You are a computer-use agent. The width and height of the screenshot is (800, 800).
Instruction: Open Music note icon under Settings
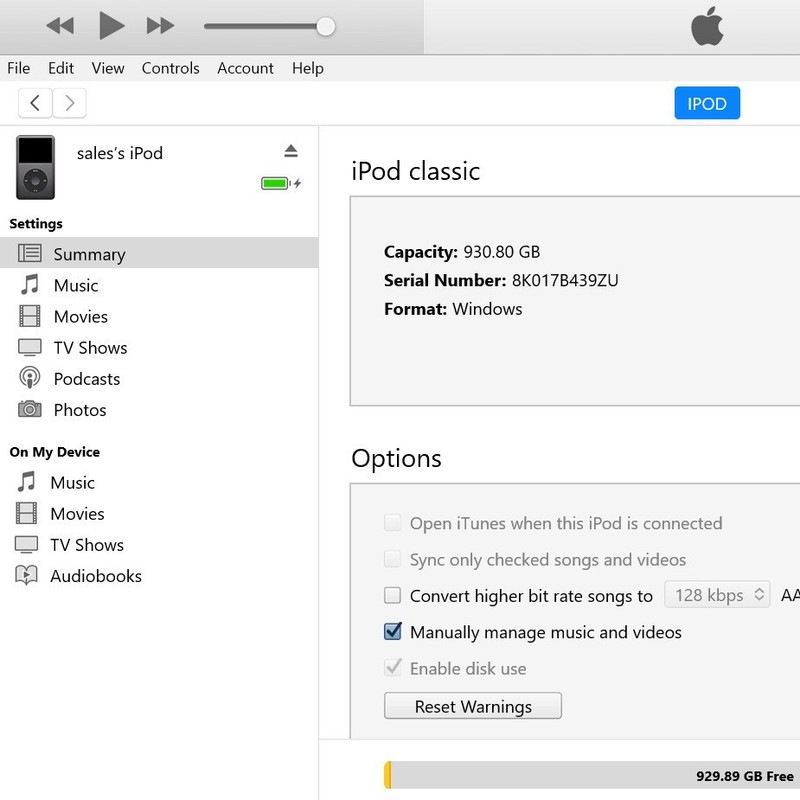click(30, 284)
